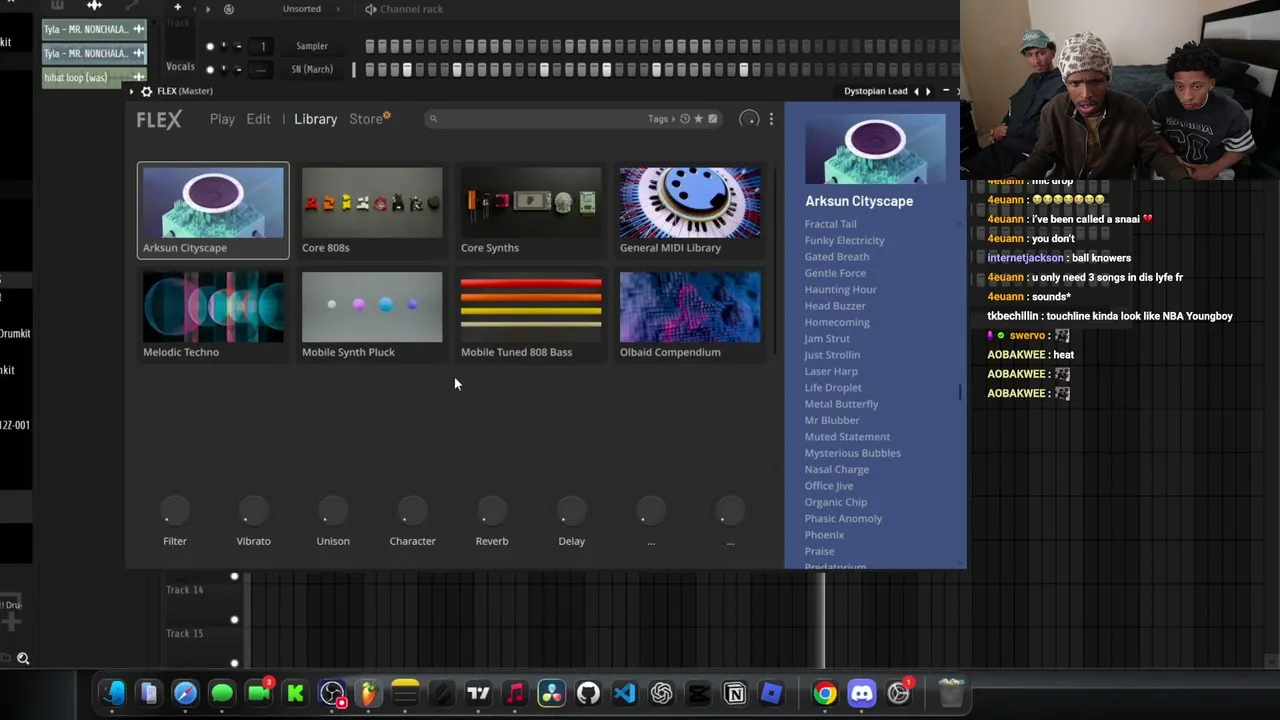This screenshot has width=1280, height=720.
Task: Launch Safari from the Dock
Action: click(185, 693)
